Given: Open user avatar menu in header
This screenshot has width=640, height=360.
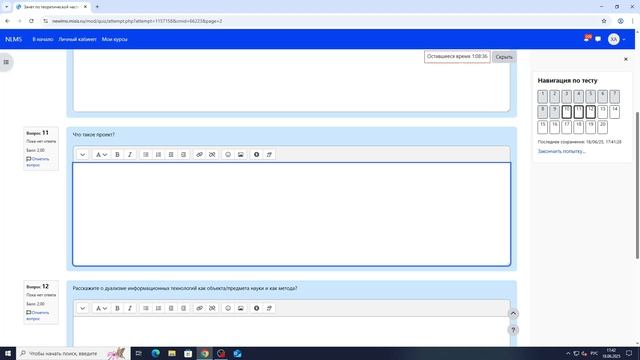Looking at the screenshot, I should [x=616, y=39].
